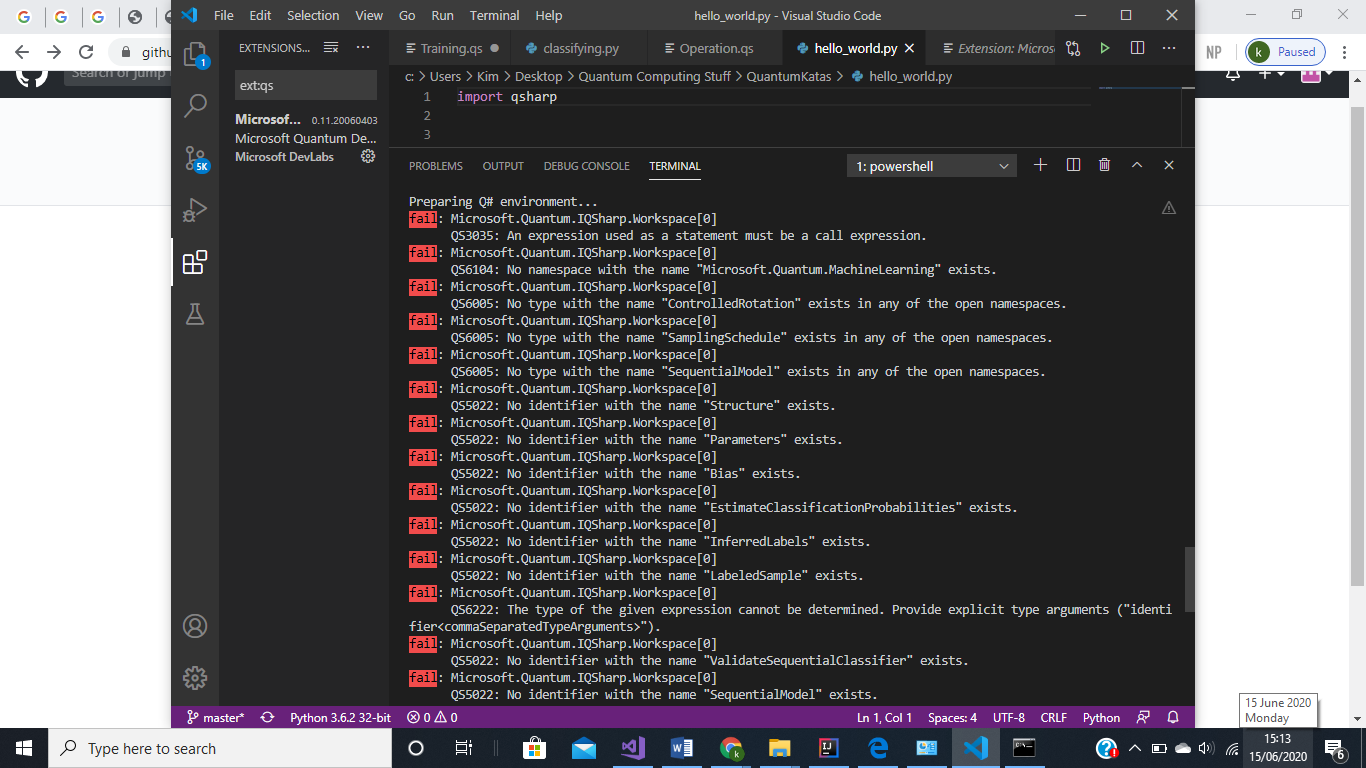Click the Source Control sidebar icon
Image resolution: width=1366 pixels, height=768 pixels.
pos(194,157)
